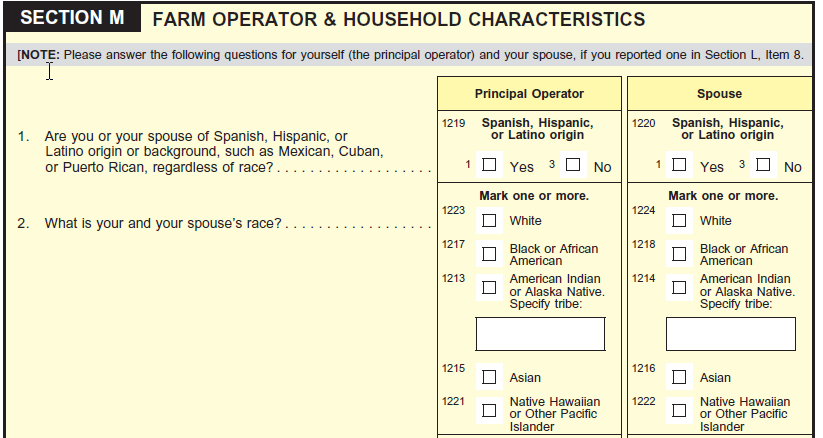Check No for Spouse Hispanic origin

(x=763, y=164)
